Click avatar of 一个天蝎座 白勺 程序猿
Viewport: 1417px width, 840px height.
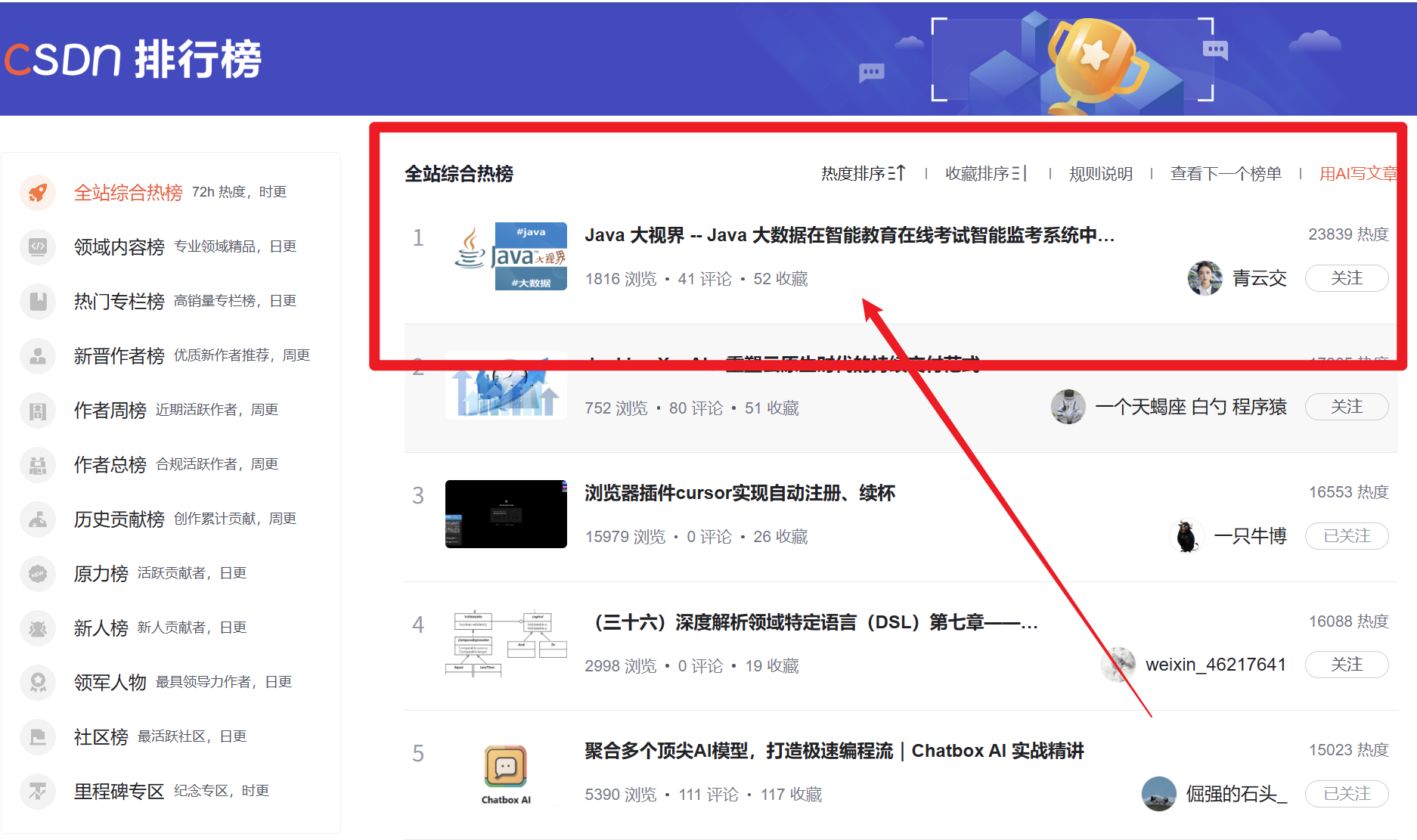1068,407
